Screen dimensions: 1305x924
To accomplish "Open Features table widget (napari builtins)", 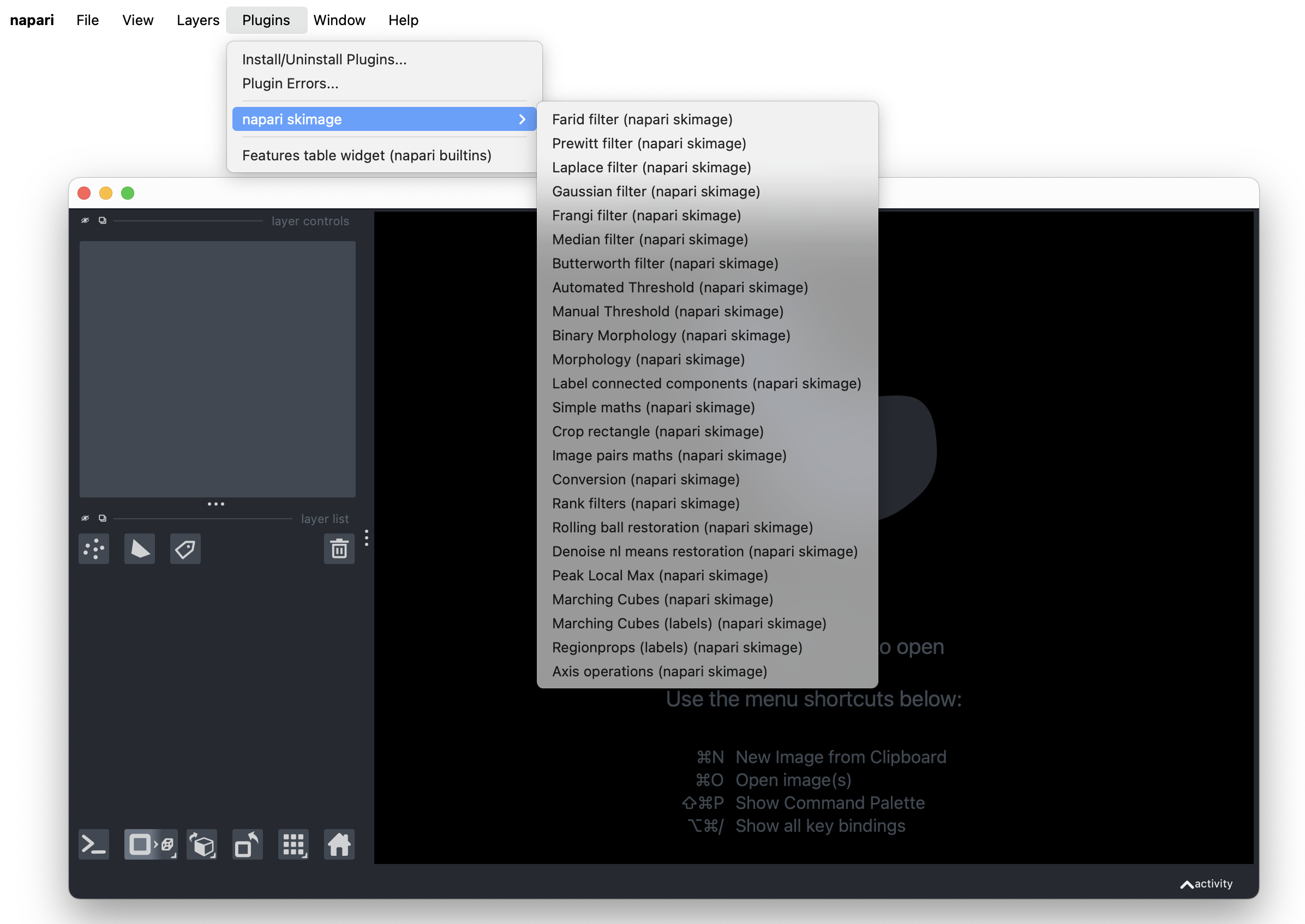I will [367, 155].
